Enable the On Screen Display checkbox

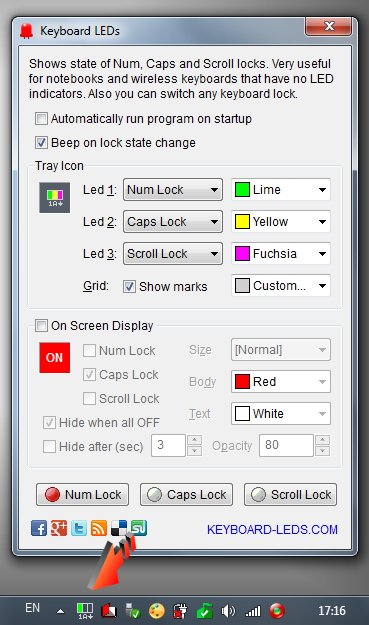[x=41, y=326]
